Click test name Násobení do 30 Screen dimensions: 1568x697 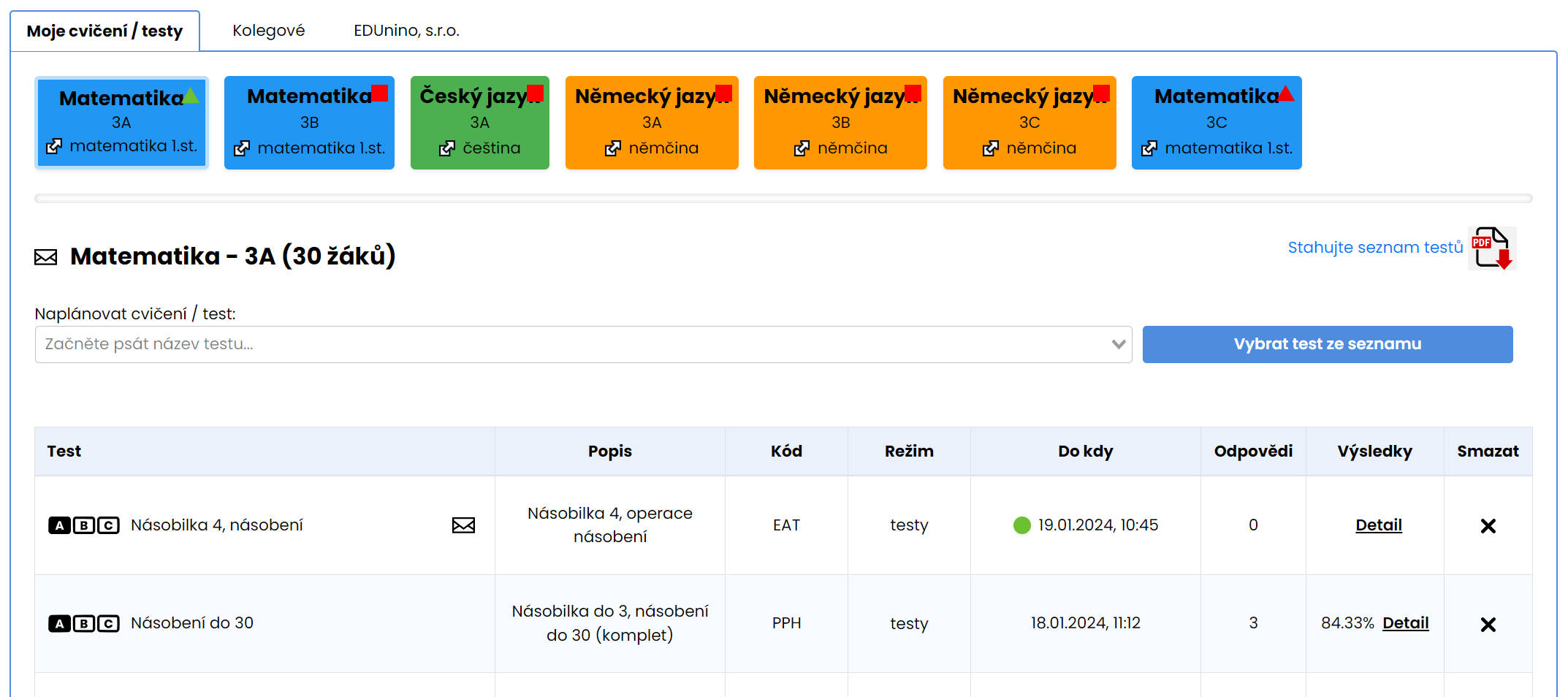[x=192, y=622]
